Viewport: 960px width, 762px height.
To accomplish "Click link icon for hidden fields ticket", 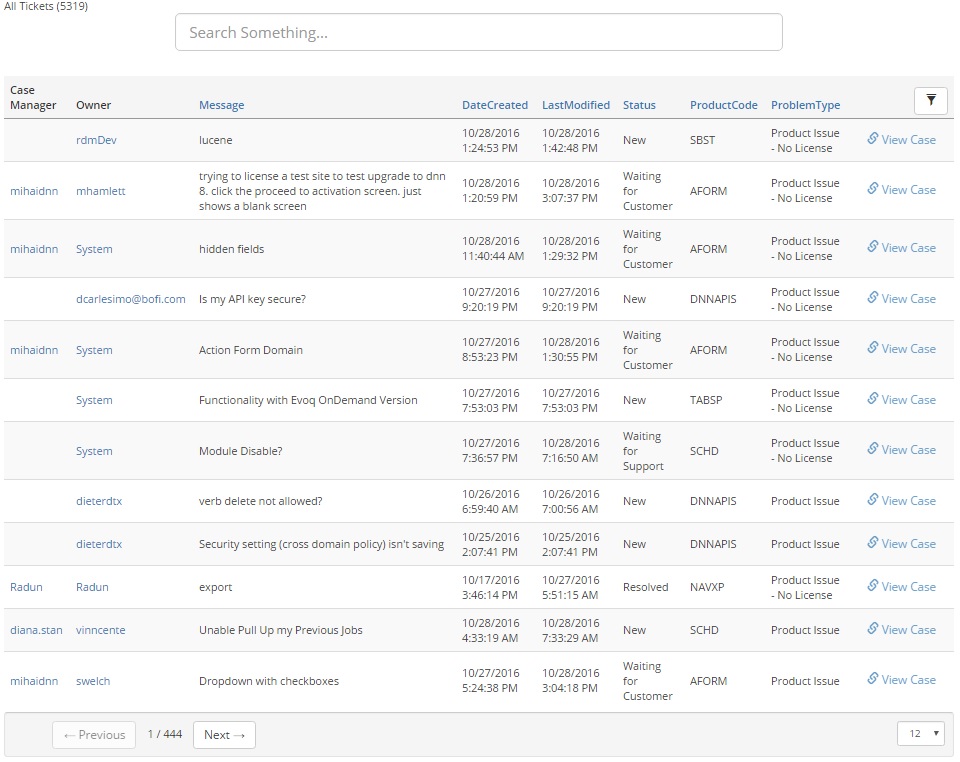I will click(872, 248).
